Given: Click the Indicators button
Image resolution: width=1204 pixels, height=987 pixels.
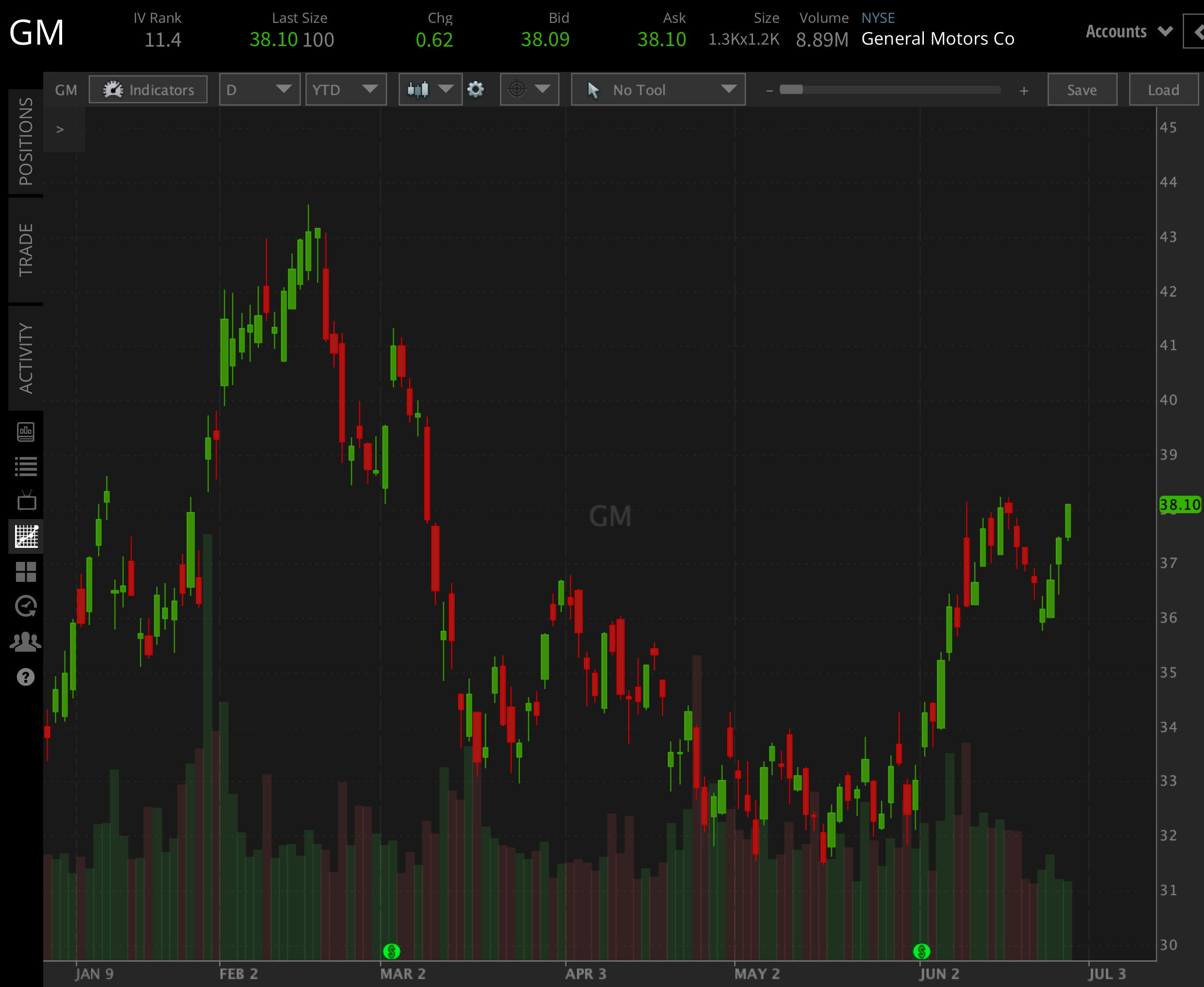Looking at the screenshot, I should click(x=148, y=89).
